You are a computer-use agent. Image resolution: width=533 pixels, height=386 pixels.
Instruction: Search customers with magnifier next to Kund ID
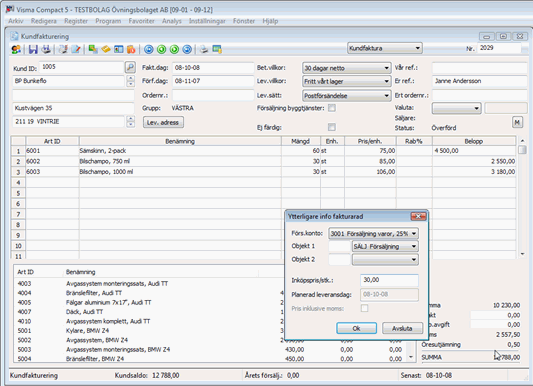coord(130,67)
